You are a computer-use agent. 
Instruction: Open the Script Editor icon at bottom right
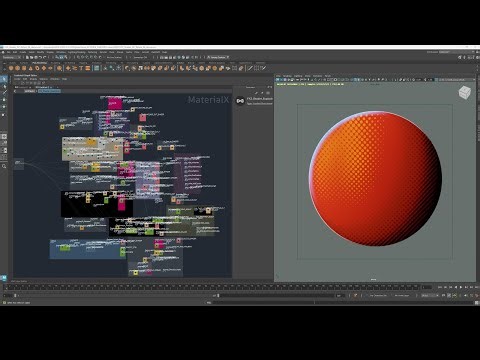(x=476, y=303)
